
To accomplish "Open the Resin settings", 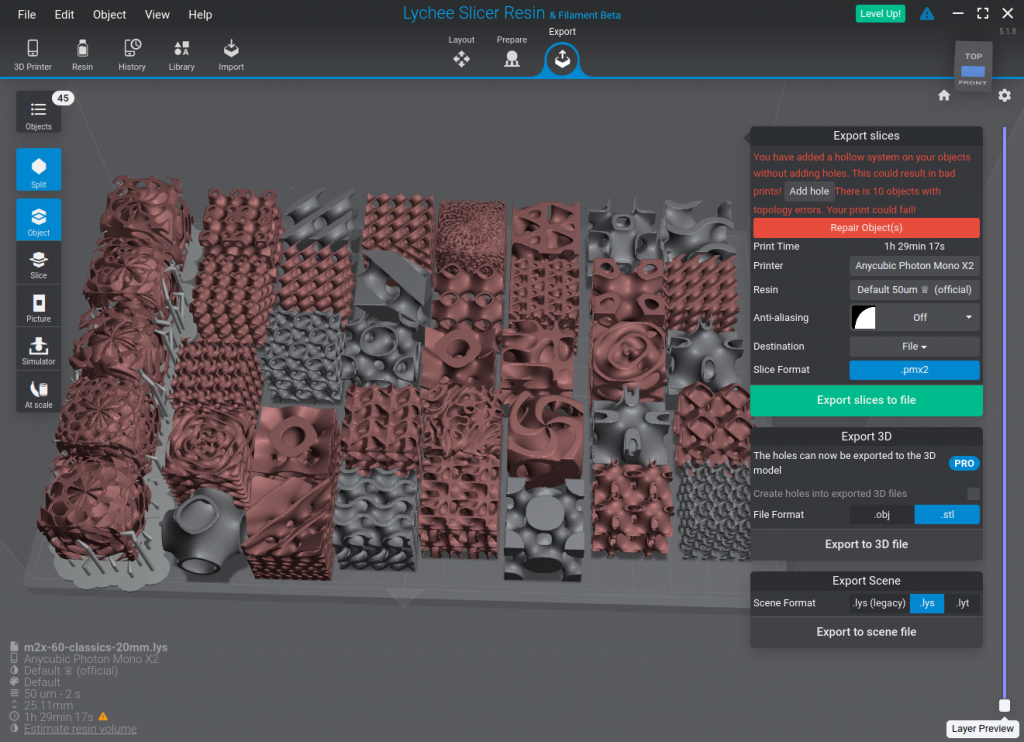I will (x=82, y=54).
